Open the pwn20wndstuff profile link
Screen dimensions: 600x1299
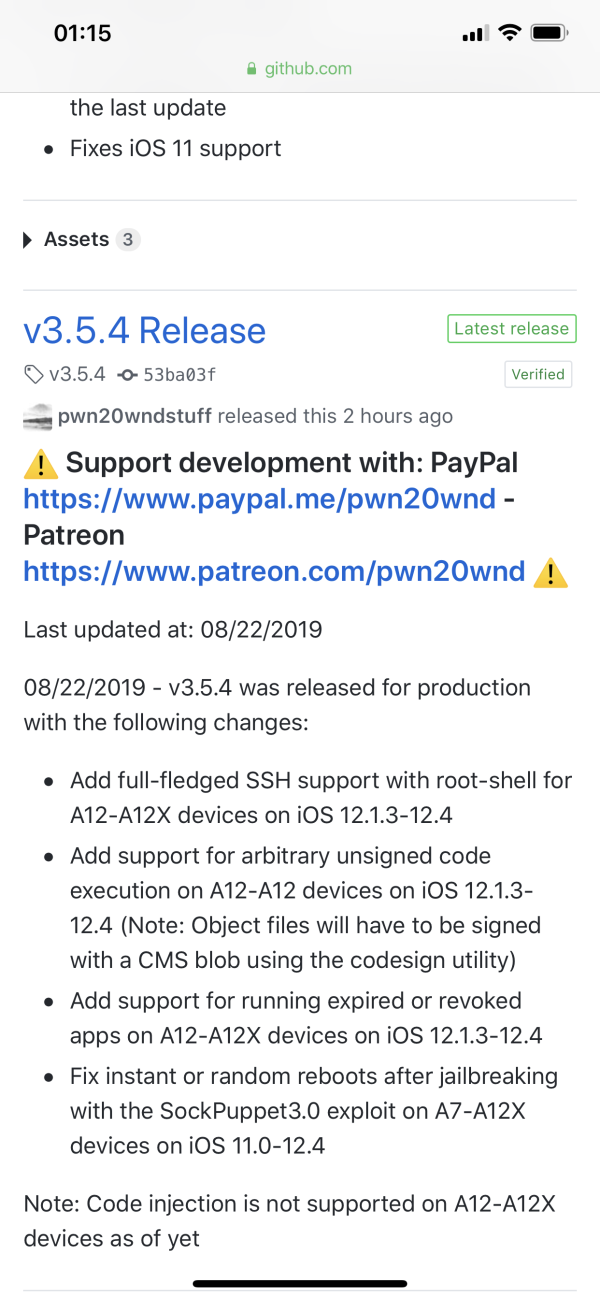(x=133, y=416)
